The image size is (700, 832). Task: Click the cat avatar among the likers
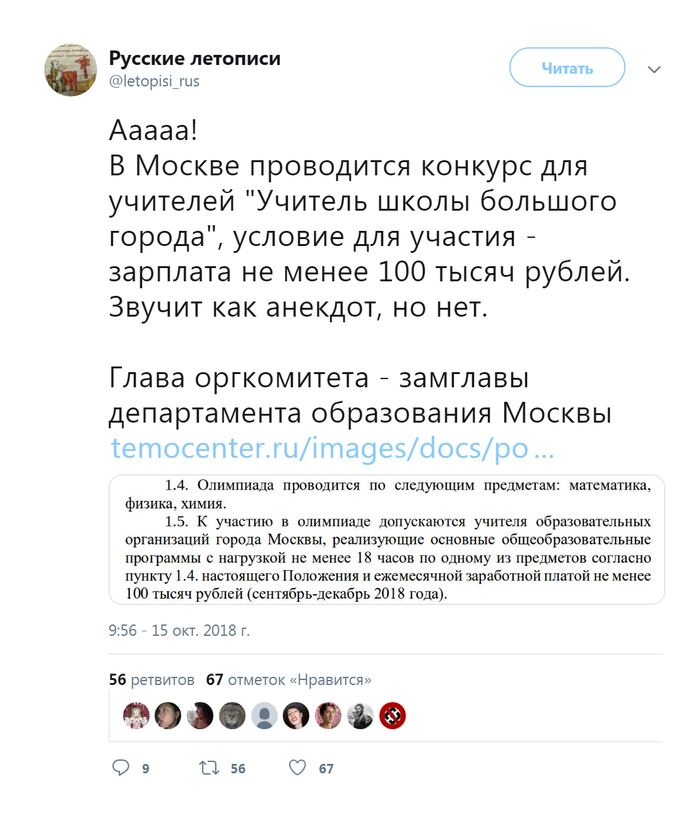pyautogui.click(x=232, y=715)
